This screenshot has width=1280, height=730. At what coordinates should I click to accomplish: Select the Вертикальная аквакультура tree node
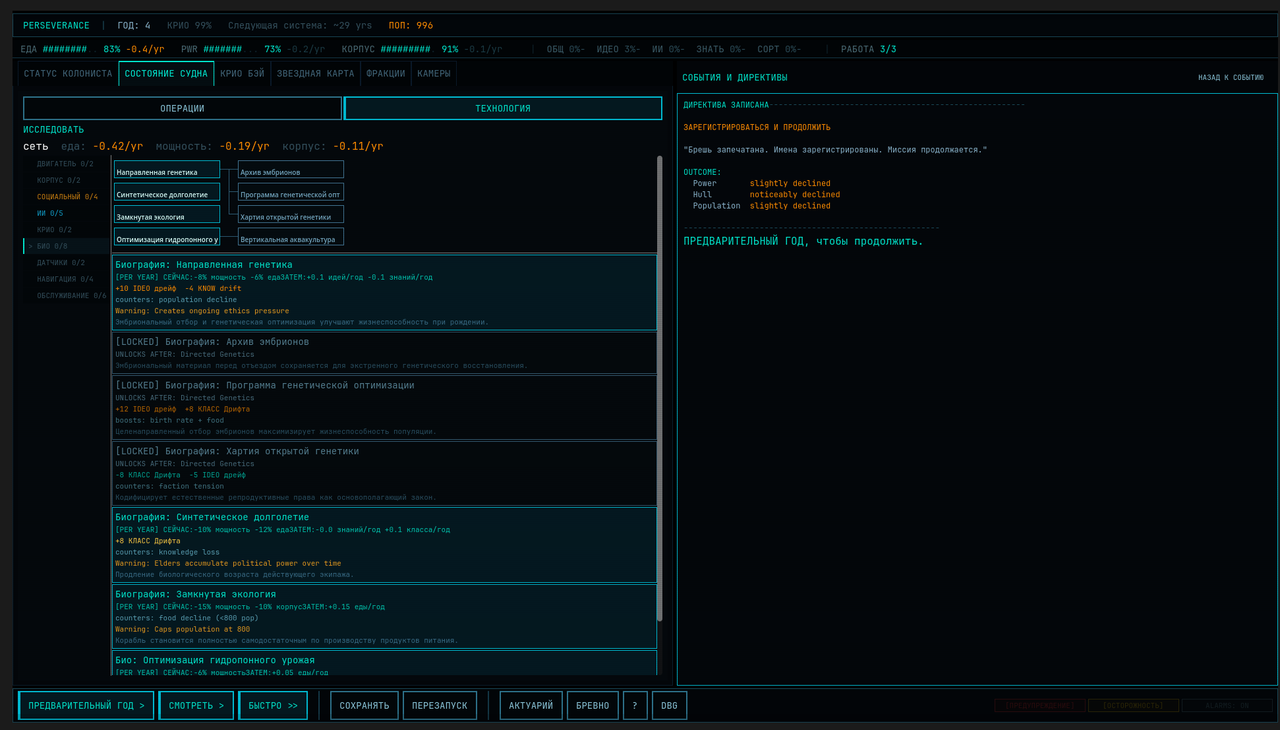coord(291,237)
